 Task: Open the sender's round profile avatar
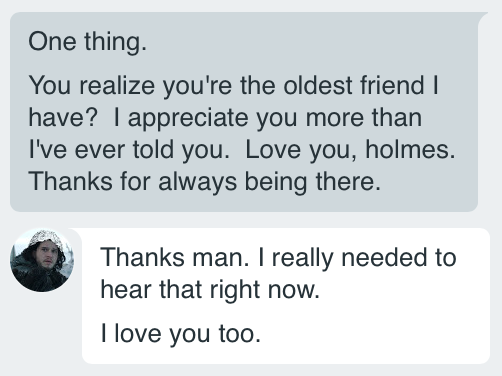tap(42, 260)
